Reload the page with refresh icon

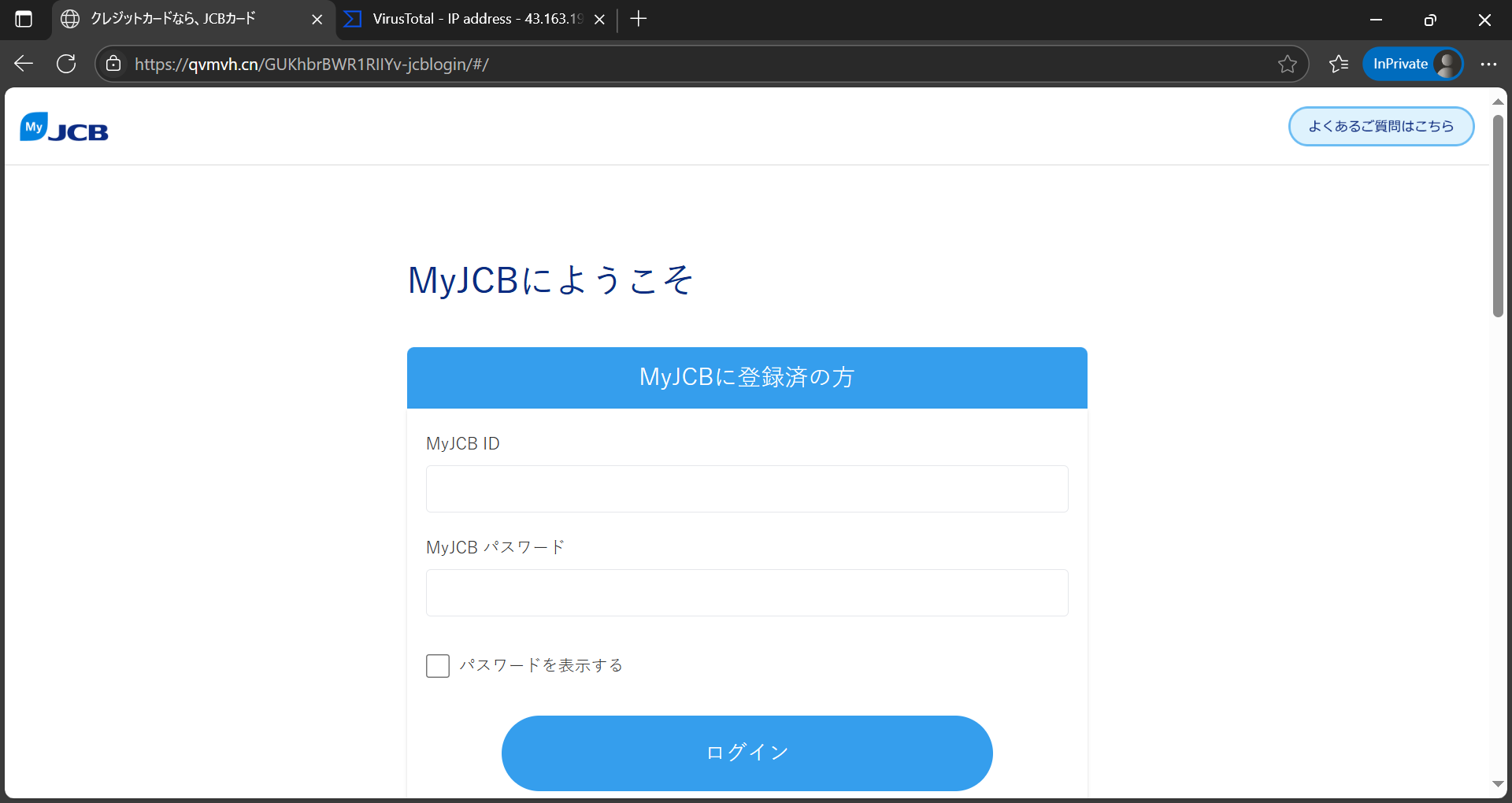coord(66,64)
